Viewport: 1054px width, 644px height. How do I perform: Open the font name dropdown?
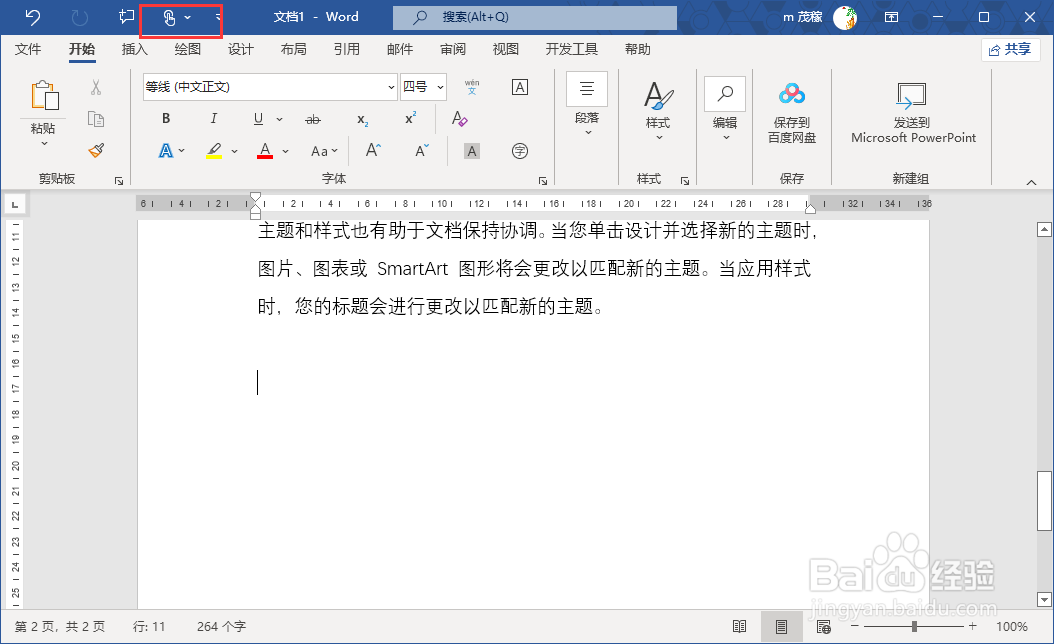click(x=392, y=87)
